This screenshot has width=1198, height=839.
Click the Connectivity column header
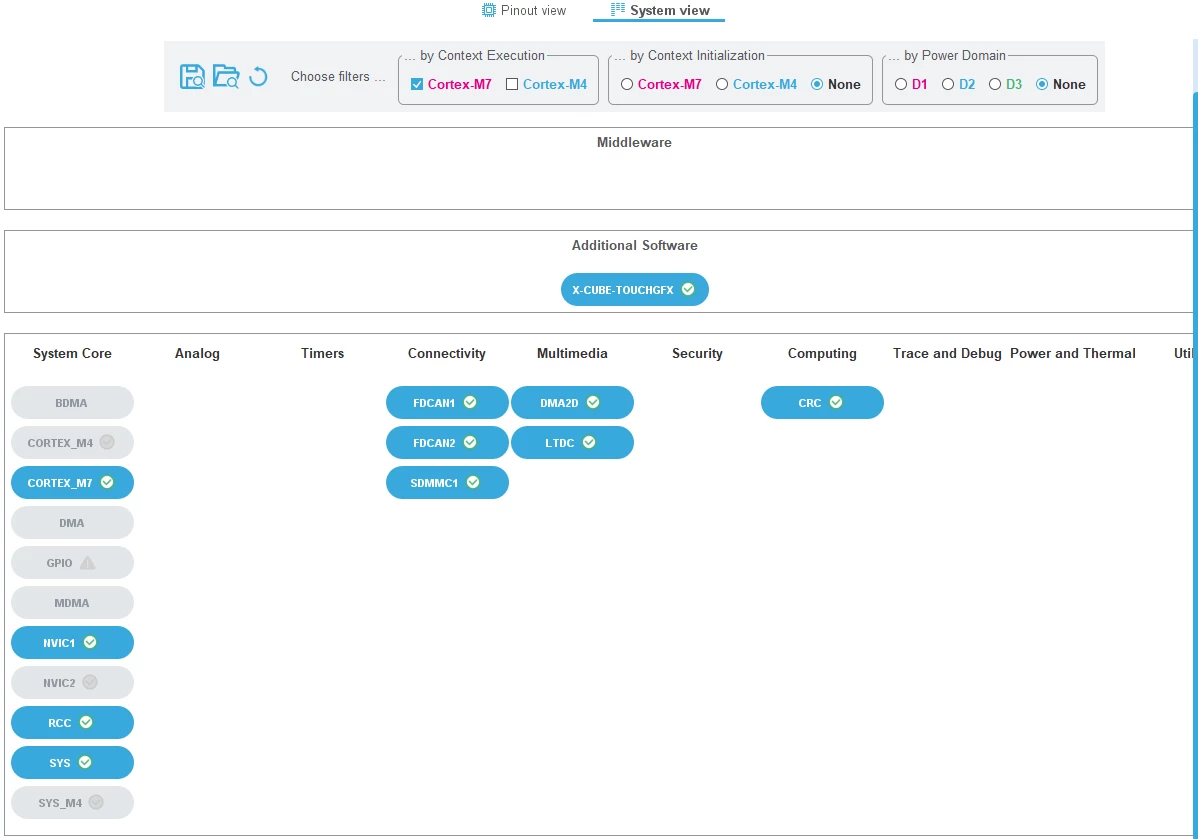[x=446, y=353]
